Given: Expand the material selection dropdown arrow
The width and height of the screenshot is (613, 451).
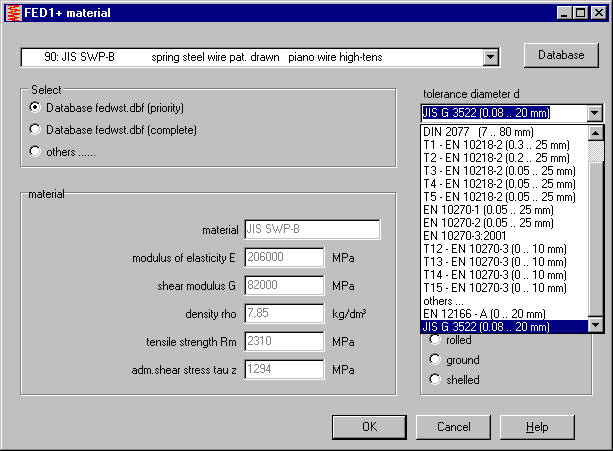Looking at the screenshot, I should [x=490, y=57].
